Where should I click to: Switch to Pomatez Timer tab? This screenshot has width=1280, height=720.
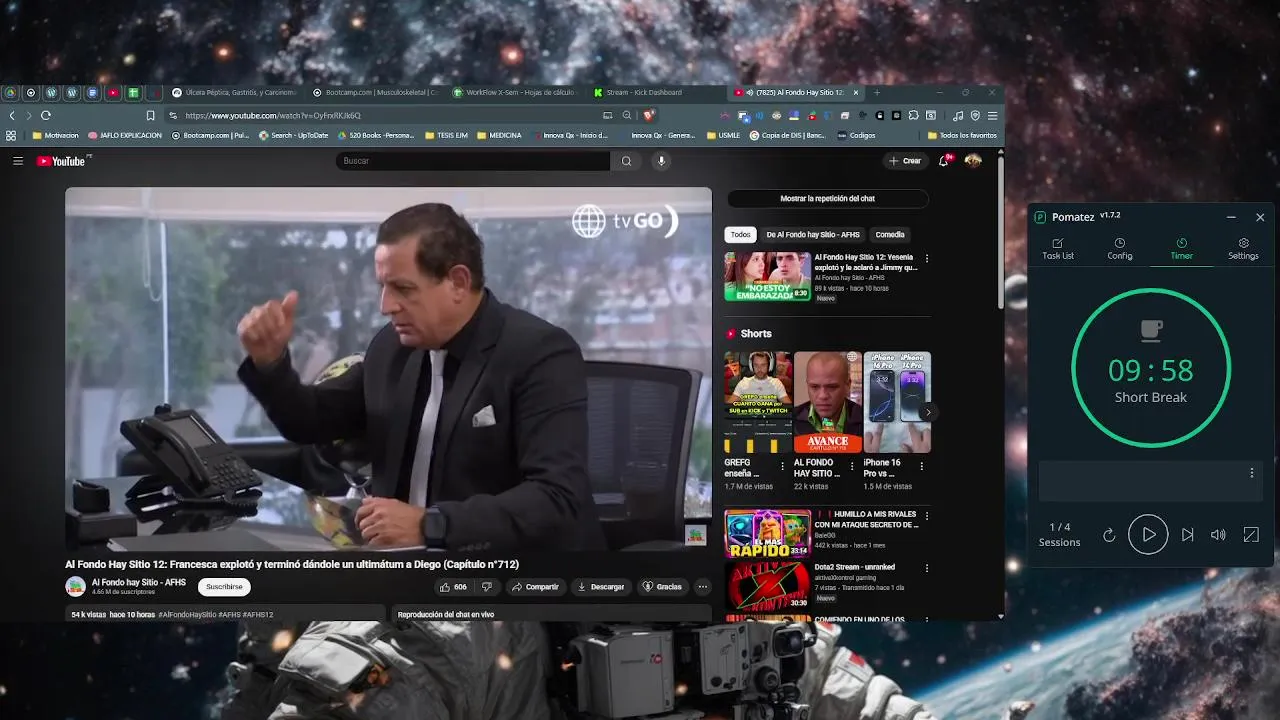(x=1182, y=249)
